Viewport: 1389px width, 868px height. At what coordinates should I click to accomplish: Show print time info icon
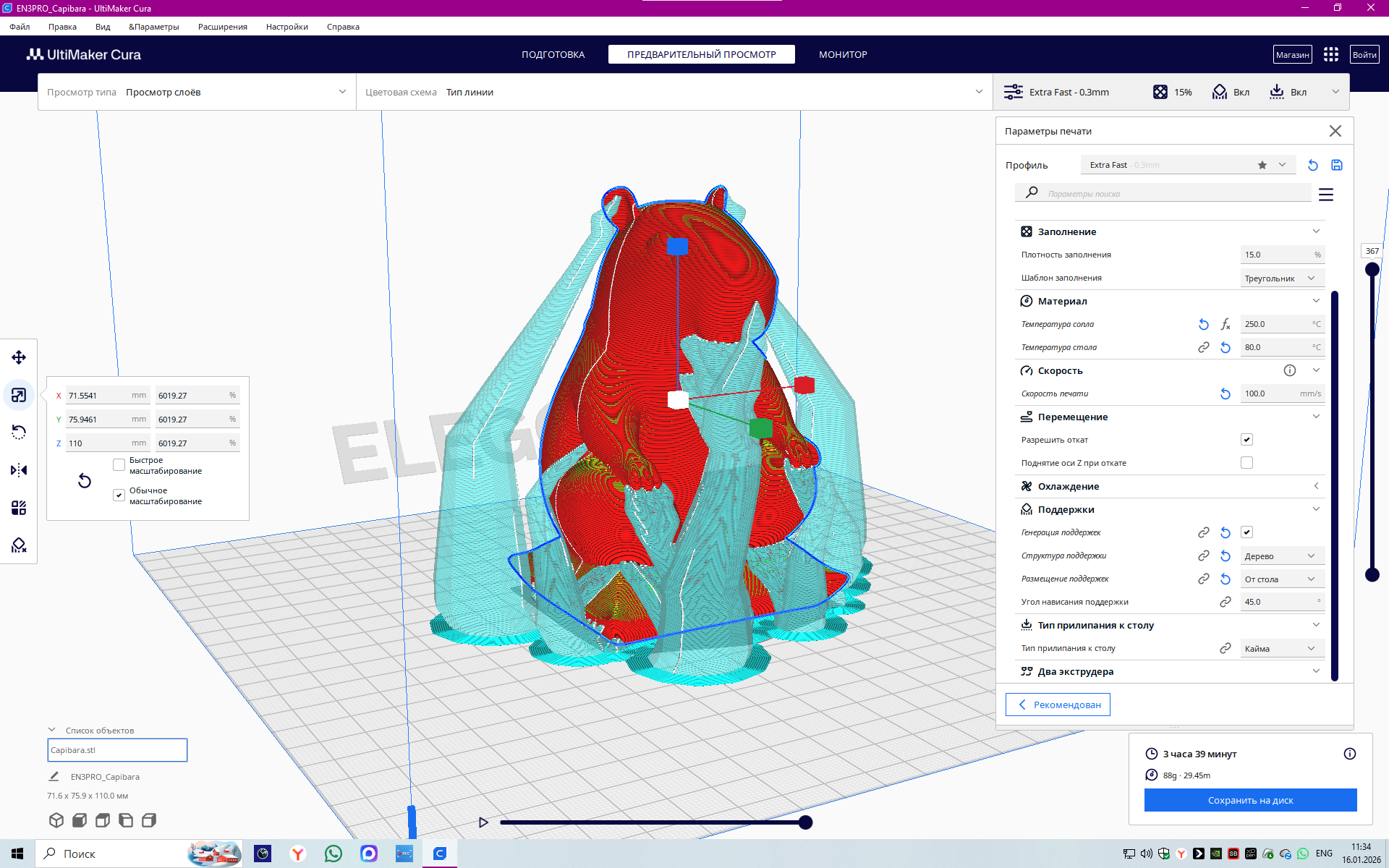click(x=1350, y=754)
